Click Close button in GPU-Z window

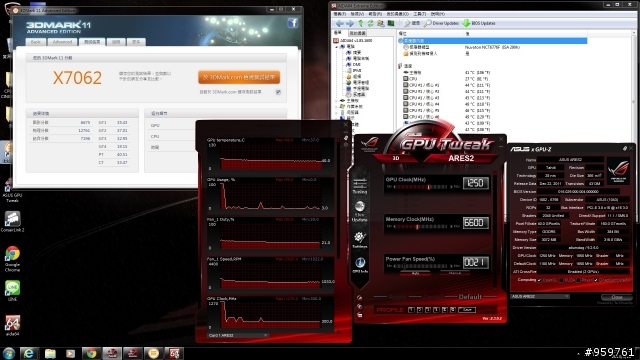(x=617, y=297)
